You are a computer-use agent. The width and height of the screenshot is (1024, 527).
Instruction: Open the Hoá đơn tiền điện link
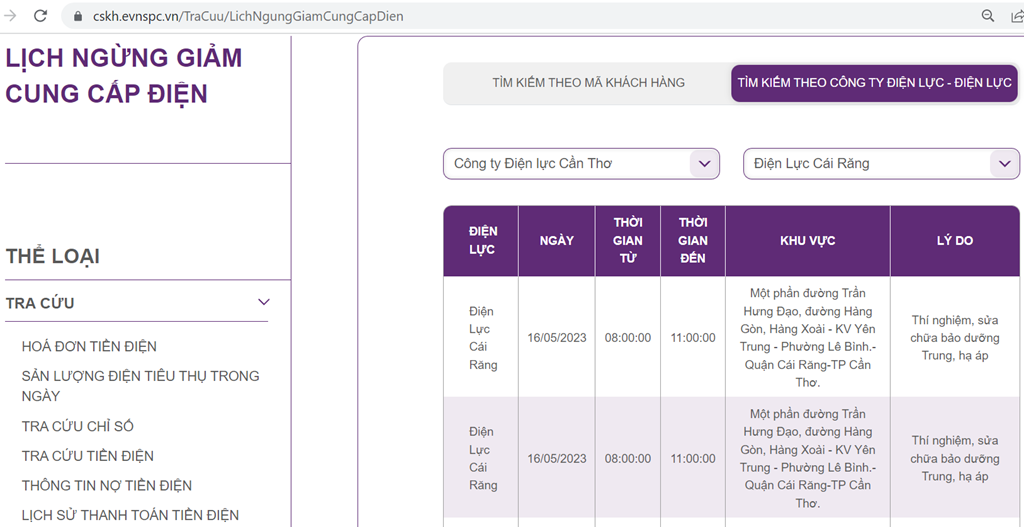coord(89,346)
